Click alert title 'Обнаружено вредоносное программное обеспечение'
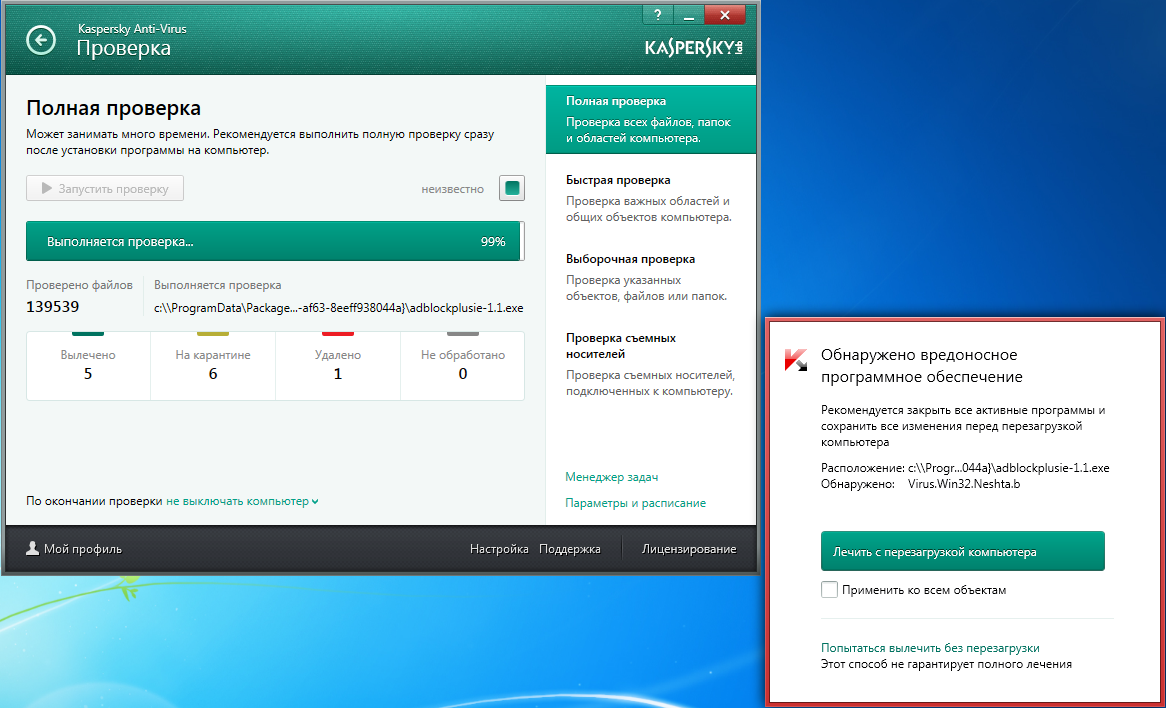 (922, 365)
